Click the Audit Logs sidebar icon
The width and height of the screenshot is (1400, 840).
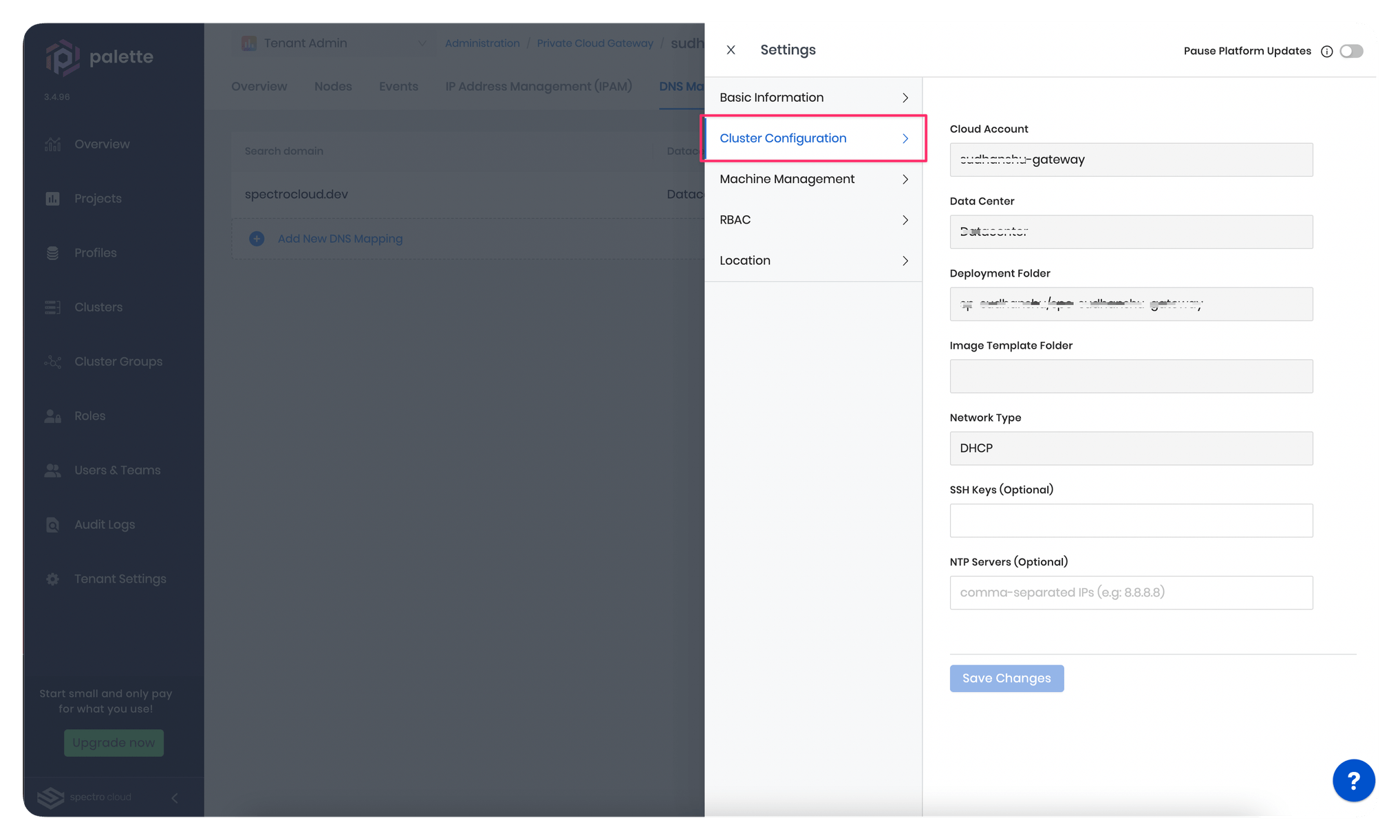coord(53,525)
